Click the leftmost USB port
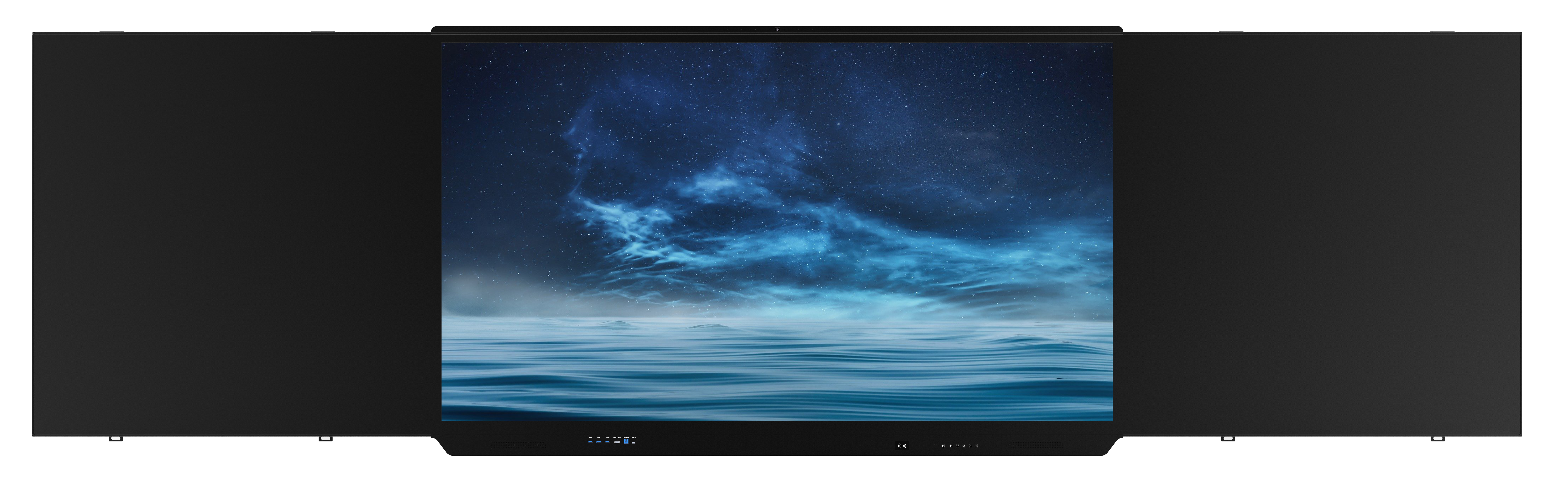Image resolution: width=1568 pixels, height=496 pixels. point(591,442)
